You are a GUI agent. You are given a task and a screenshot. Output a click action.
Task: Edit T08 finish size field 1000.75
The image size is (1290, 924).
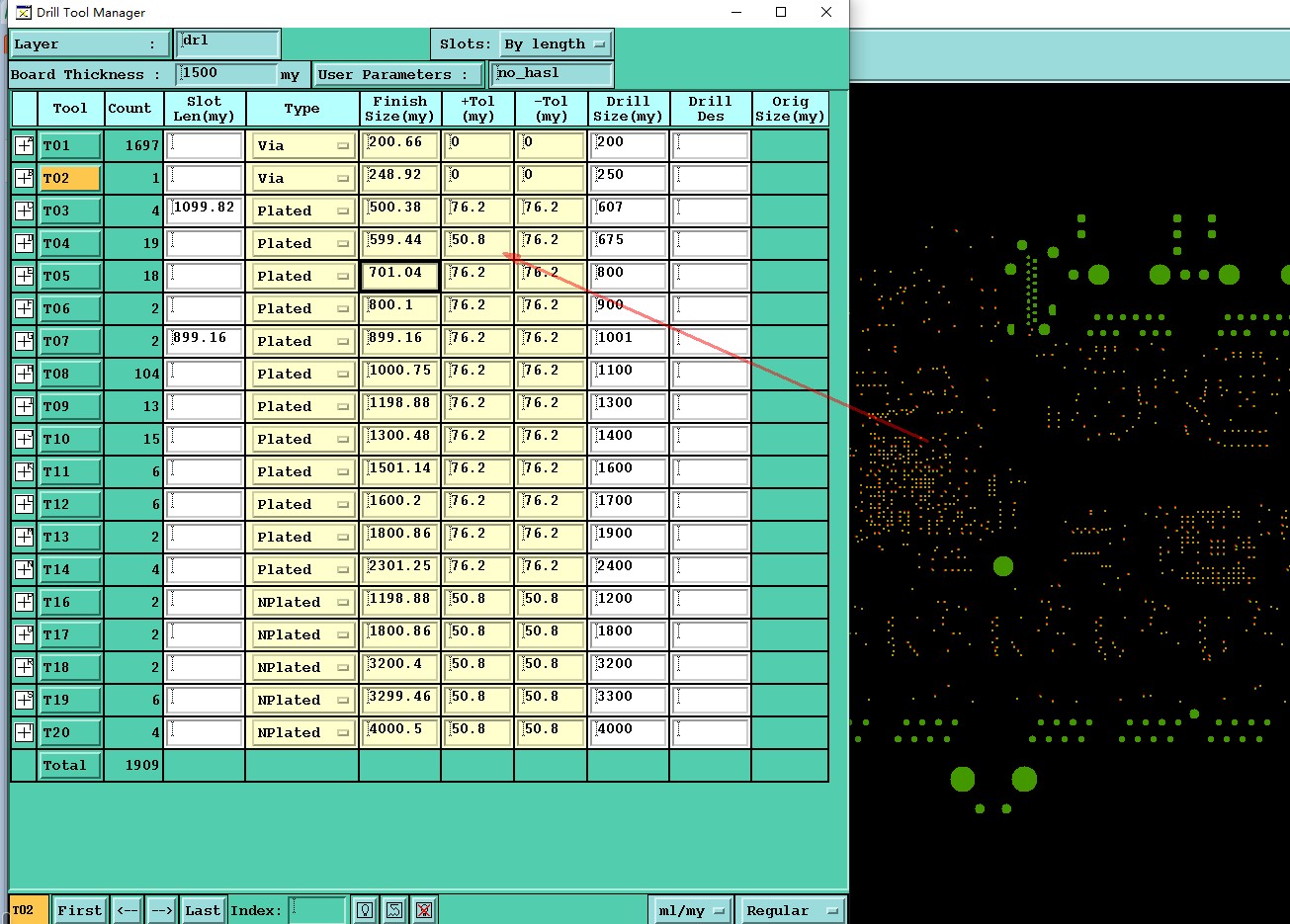click(x=400, y=374)
